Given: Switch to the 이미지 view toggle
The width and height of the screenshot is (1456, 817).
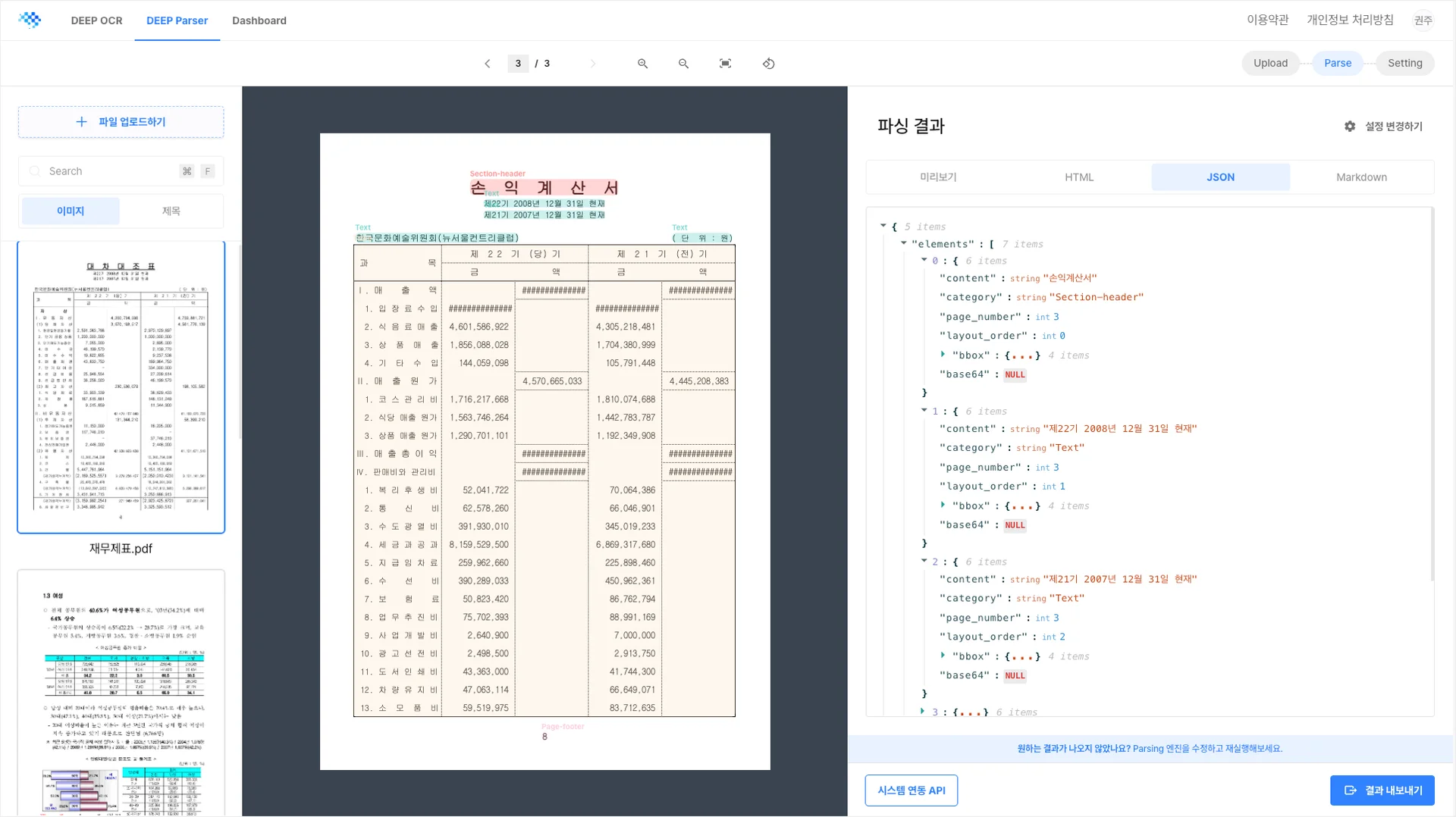Looking at the screenshot, I should (70, 211).
